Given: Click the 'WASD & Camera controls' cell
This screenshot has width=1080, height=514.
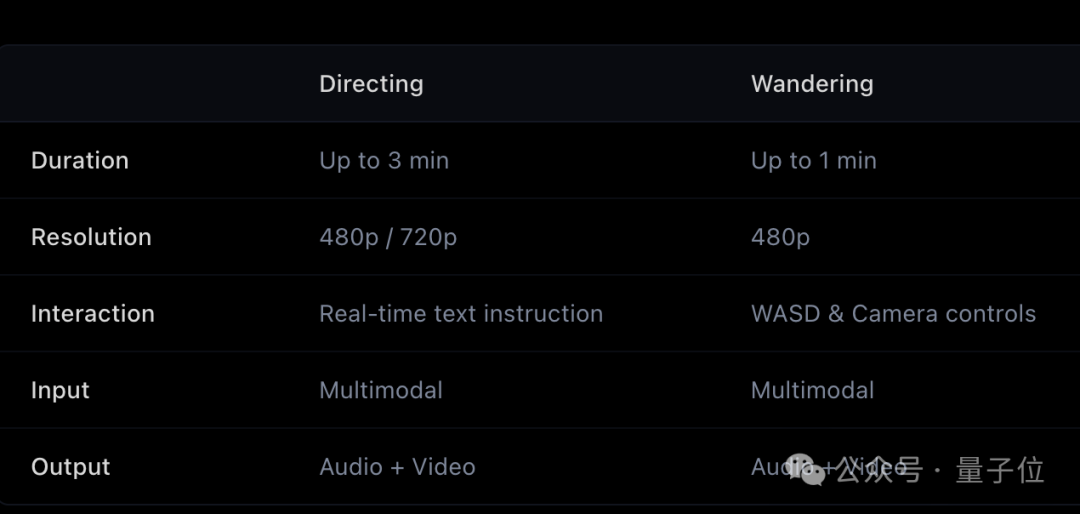Looking at the screenshot, I should click(893, 314).
